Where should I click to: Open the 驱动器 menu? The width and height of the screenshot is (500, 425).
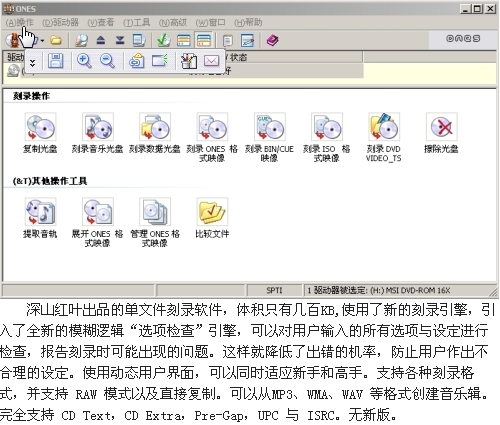click(60, 23)
